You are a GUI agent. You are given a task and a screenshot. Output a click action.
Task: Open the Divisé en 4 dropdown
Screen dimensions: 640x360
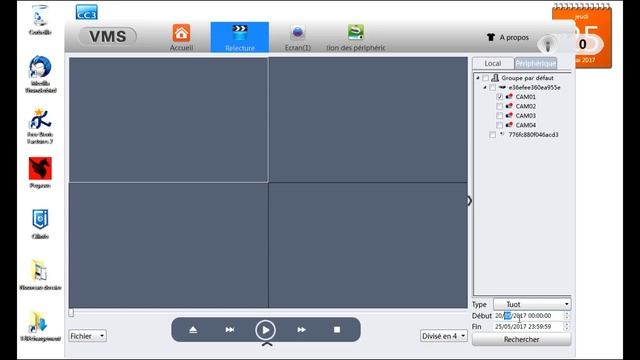[x=444, y=336]
